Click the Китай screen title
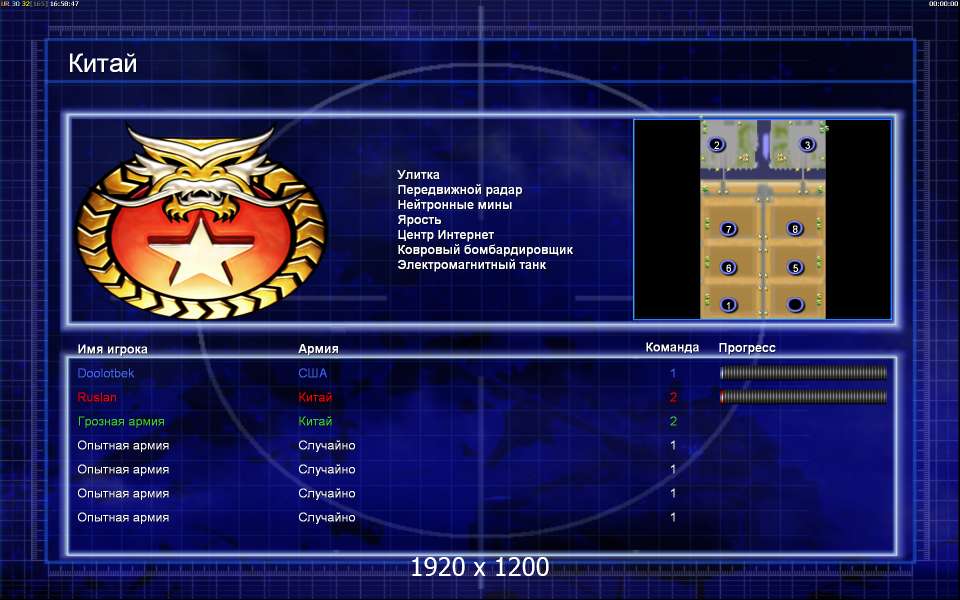Viewport: 960px width, 600px height. (102, 63)
